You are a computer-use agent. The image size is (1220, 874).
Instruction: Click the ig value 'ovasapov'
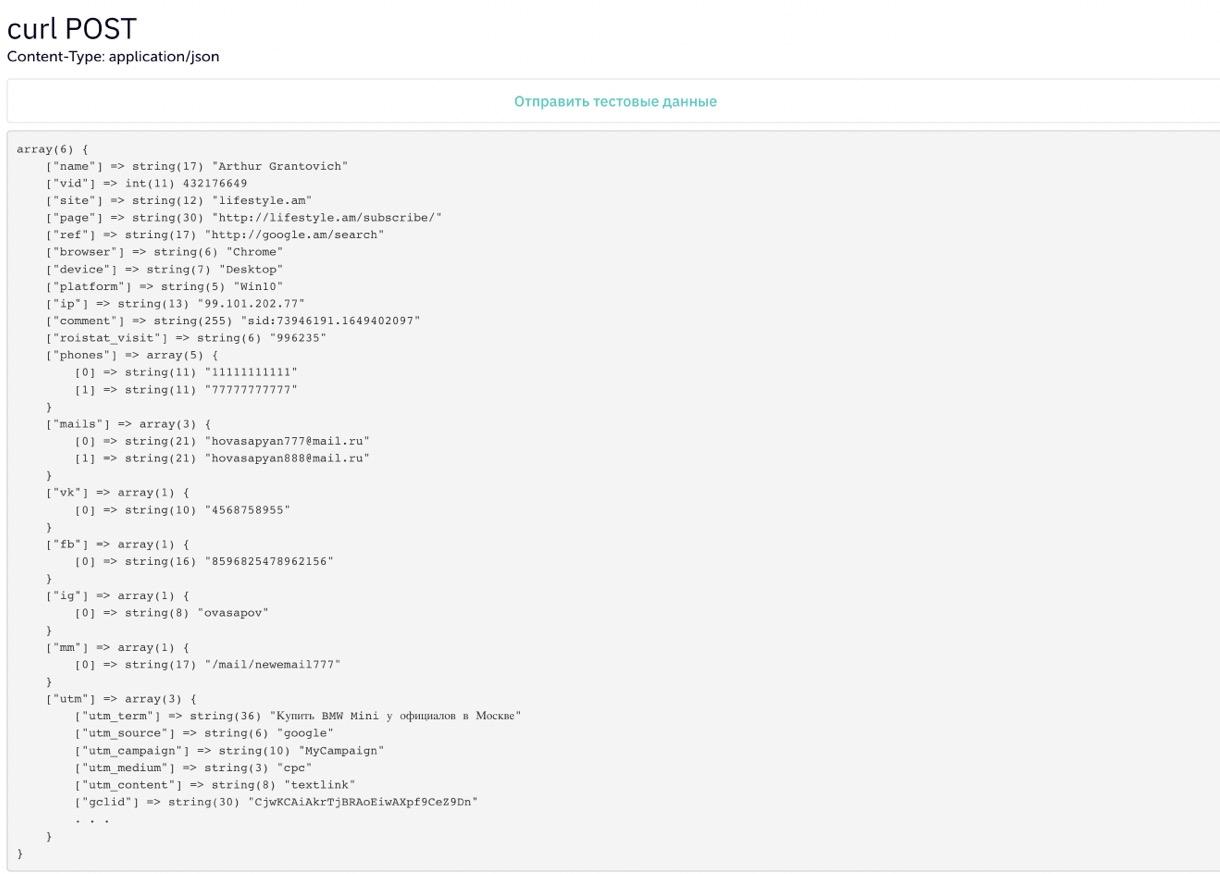point(233,613)
